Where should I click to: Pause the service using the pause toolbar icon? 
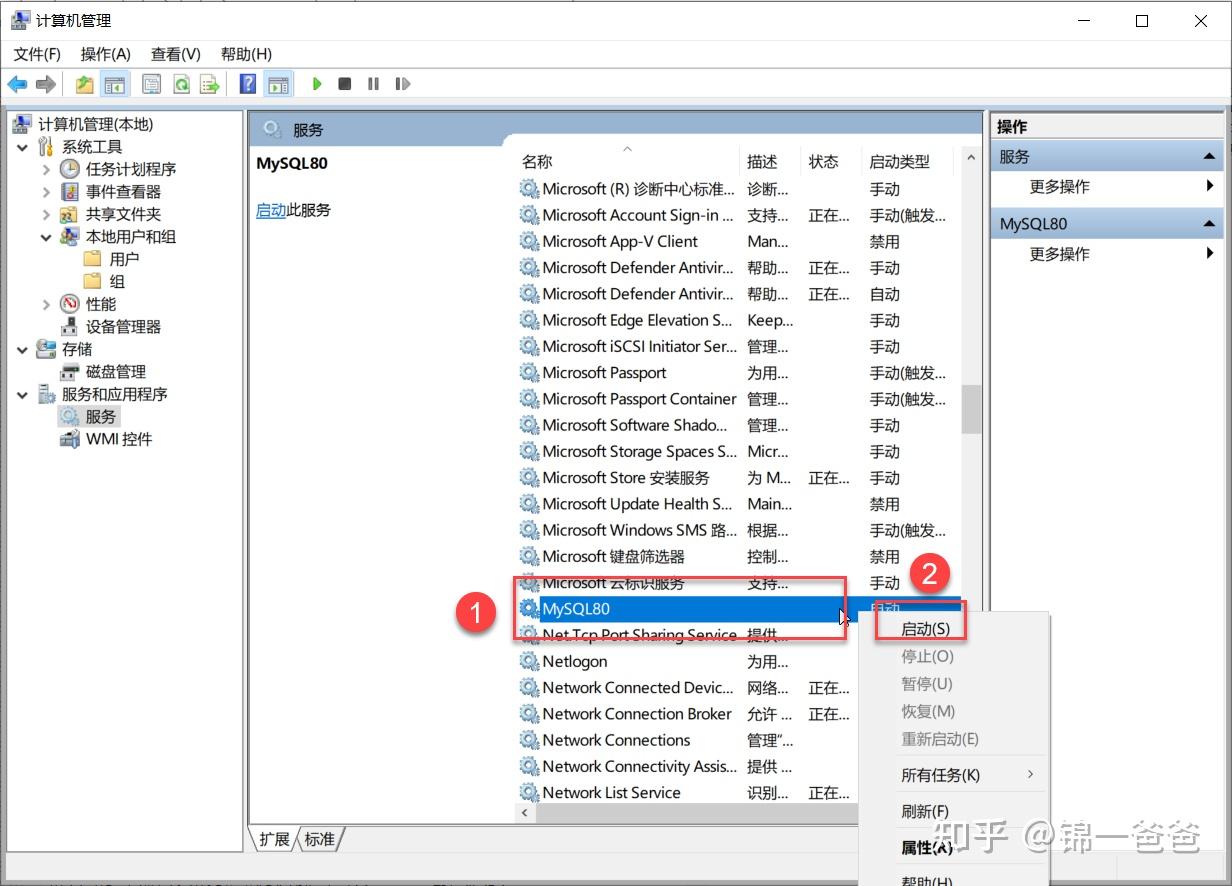[372, 83]
